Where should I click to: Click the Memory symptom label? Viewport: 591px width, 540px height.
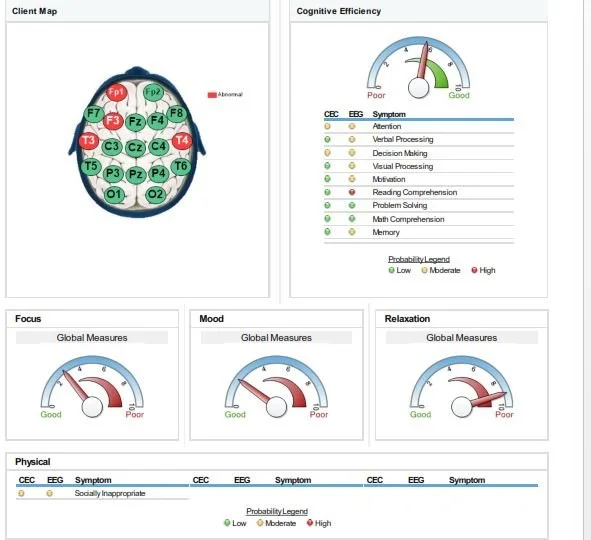coord(386,232)
